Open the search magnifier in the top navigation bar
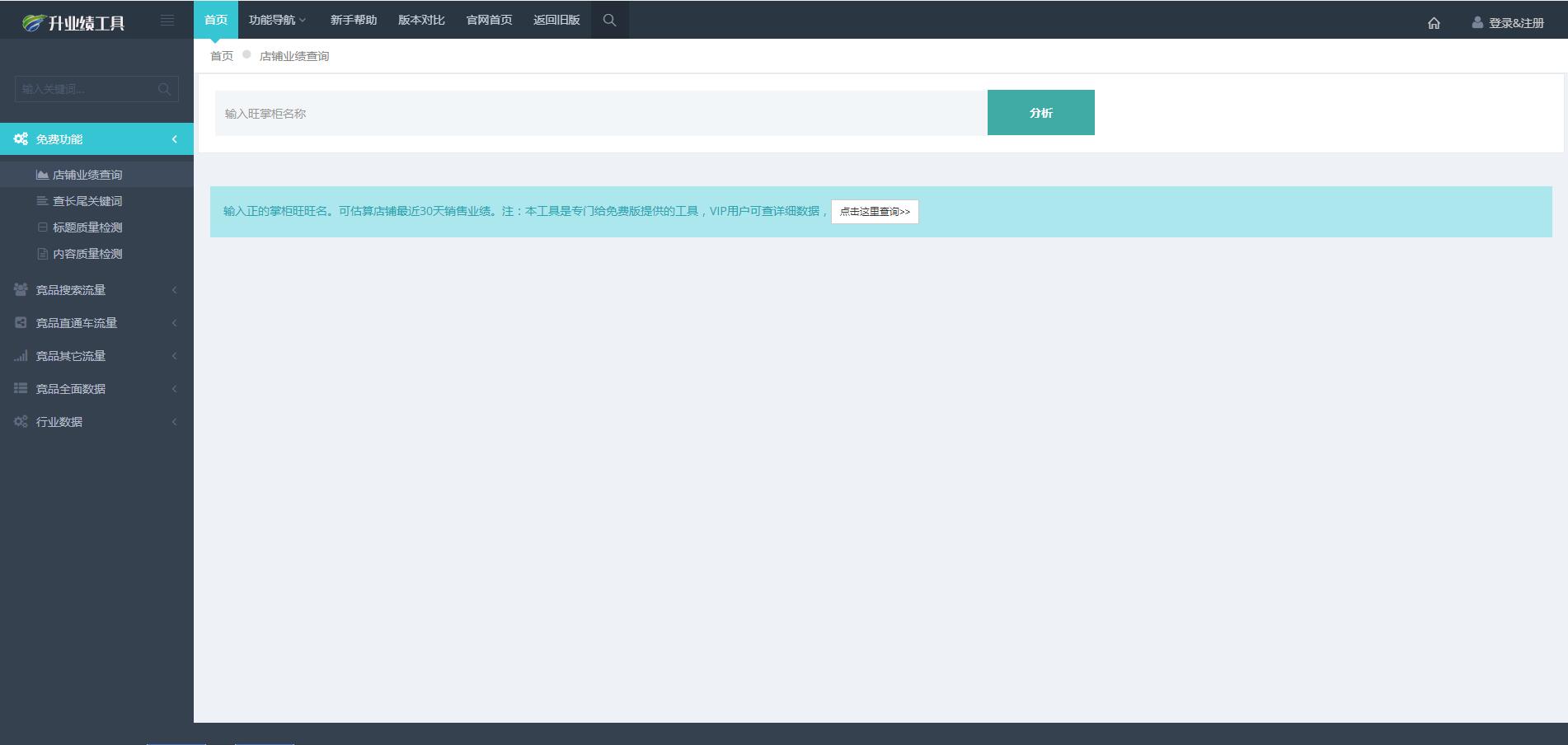The image size is (1568, 745). (x=609, y=19)
